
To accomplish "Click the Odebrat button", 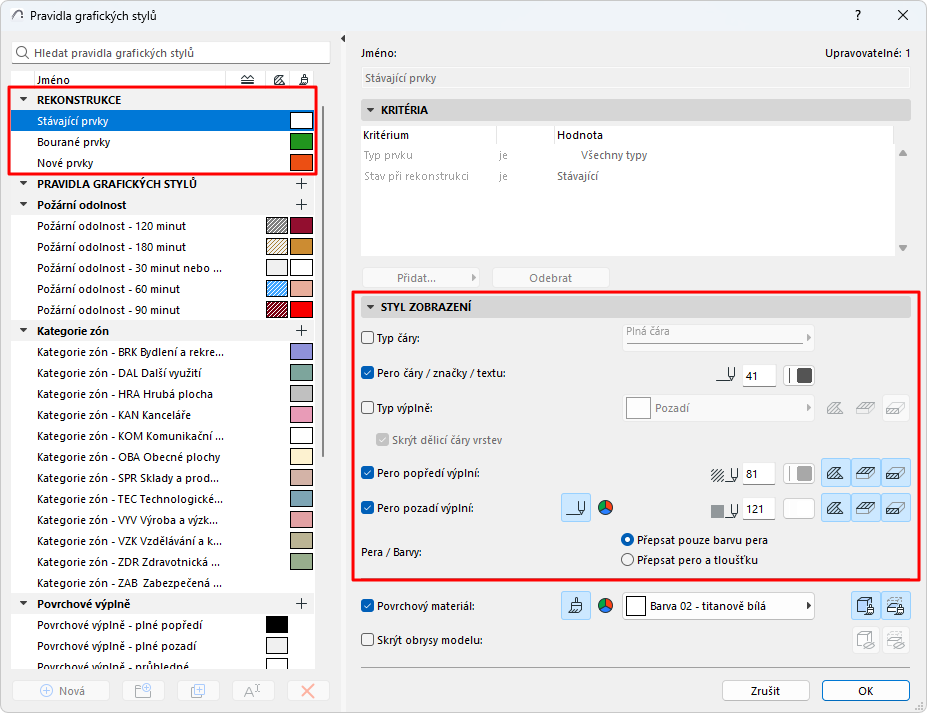I will point(550,278).
